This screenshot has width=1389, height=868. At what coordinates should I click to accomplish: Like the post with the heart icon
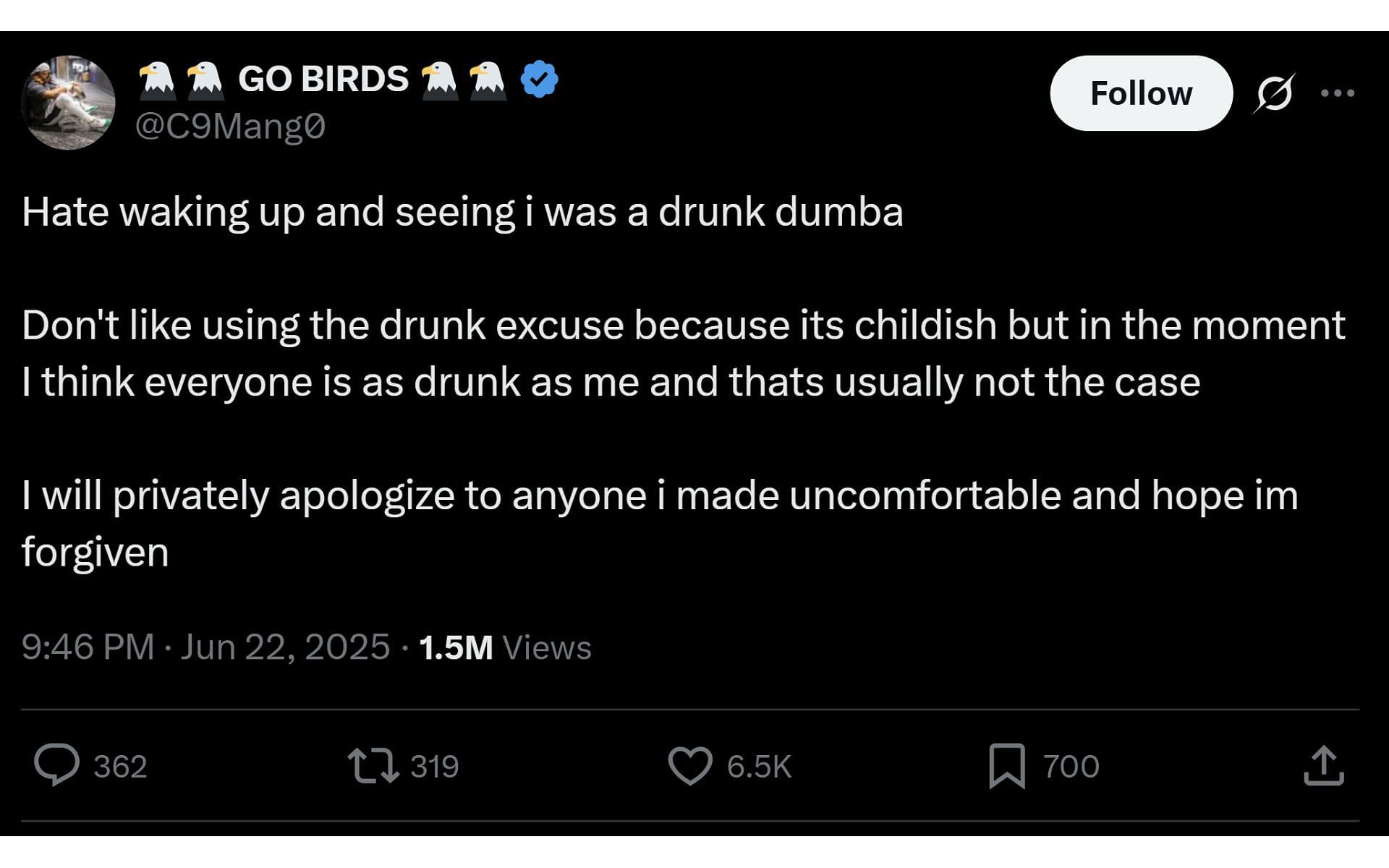[x=689, y=766]
